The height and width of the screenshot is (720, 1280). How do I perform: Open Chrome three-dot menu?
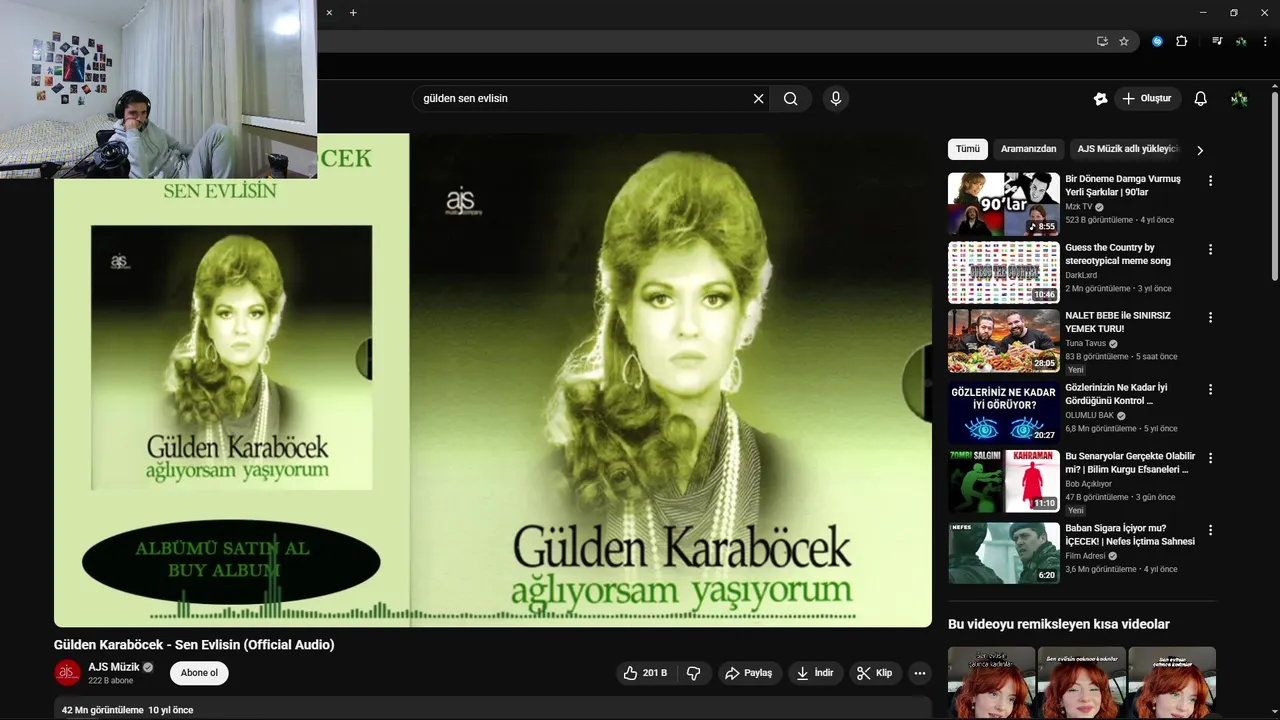pos(1265,41)
